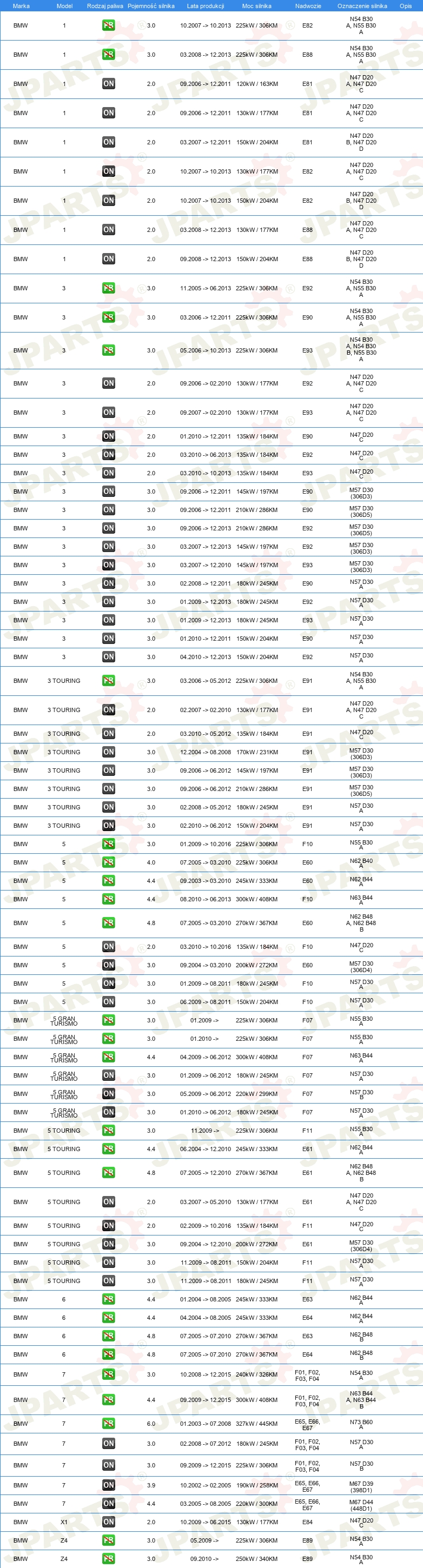Click the petrol icon in the BMW 5 4.0 N62 B40 row

108,862
